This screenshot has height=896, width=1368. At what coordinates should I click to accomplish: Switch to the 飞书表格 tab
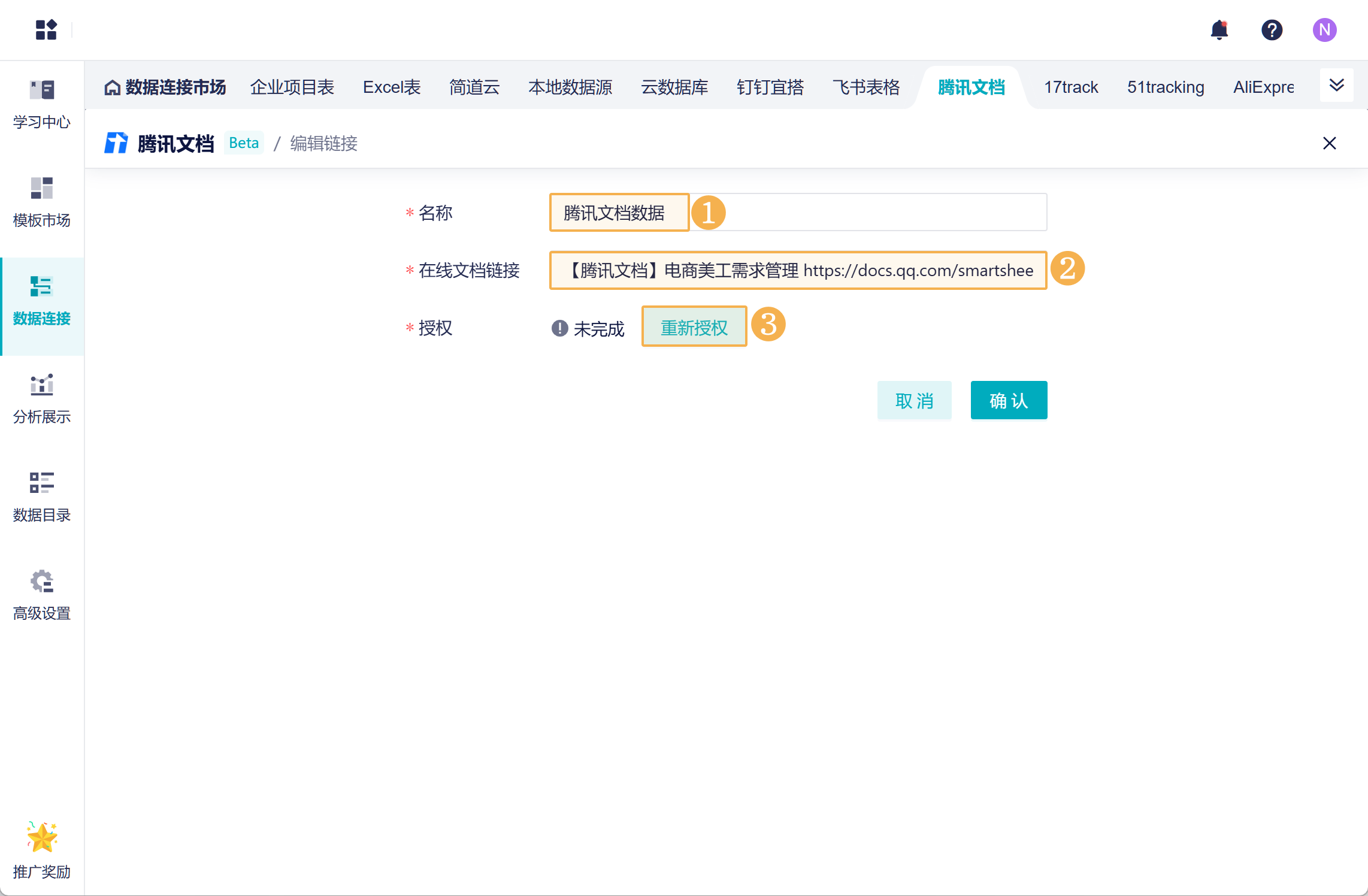tap(865, 87)
